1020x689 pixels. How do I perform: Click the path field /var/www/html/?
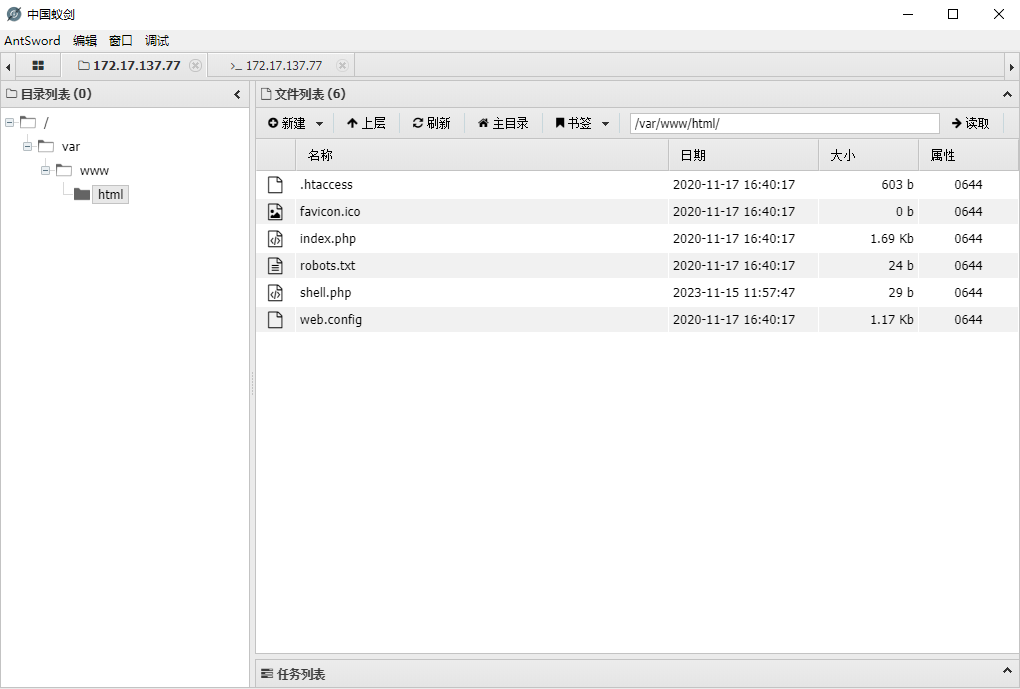tap(785, 123)
